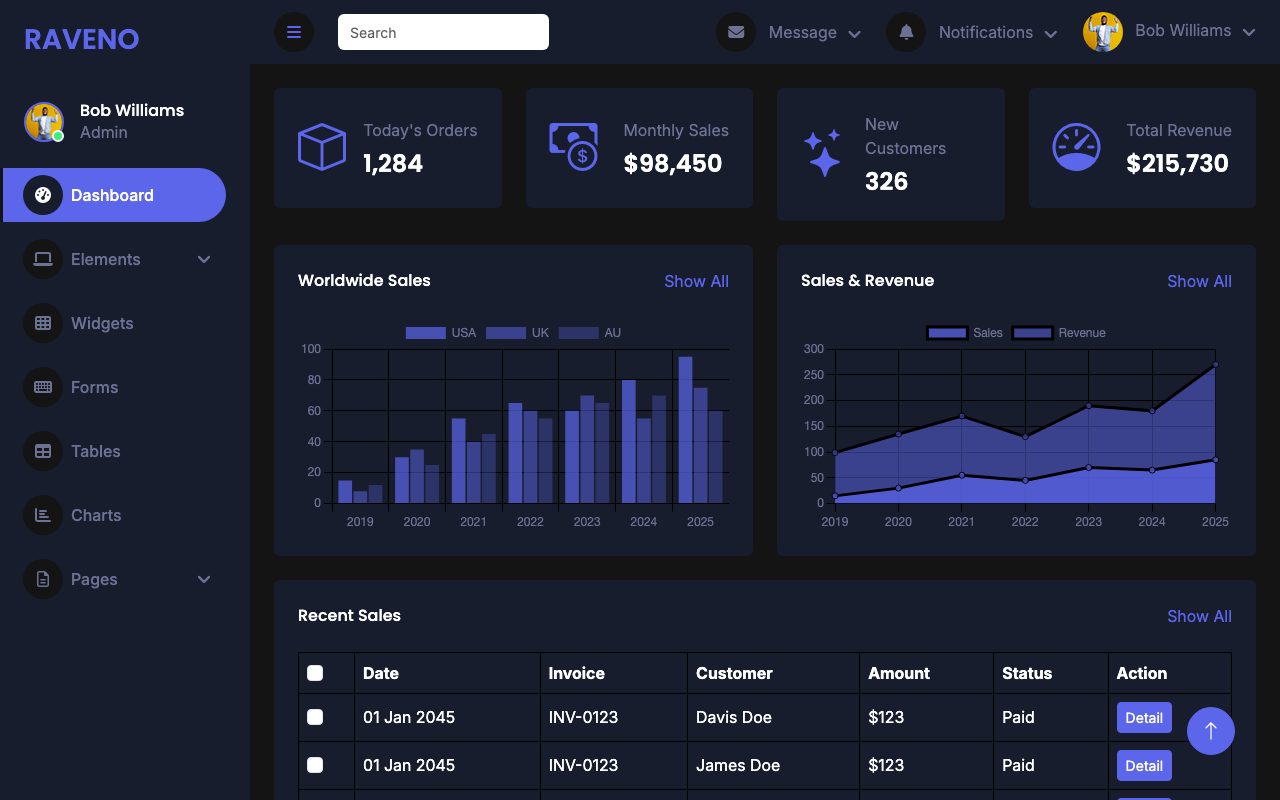Image resolution: width=1280 pixels, height=800 pixels.
Task: Click Detail button for Davis Doe
Action: (x=1144, y=717)
